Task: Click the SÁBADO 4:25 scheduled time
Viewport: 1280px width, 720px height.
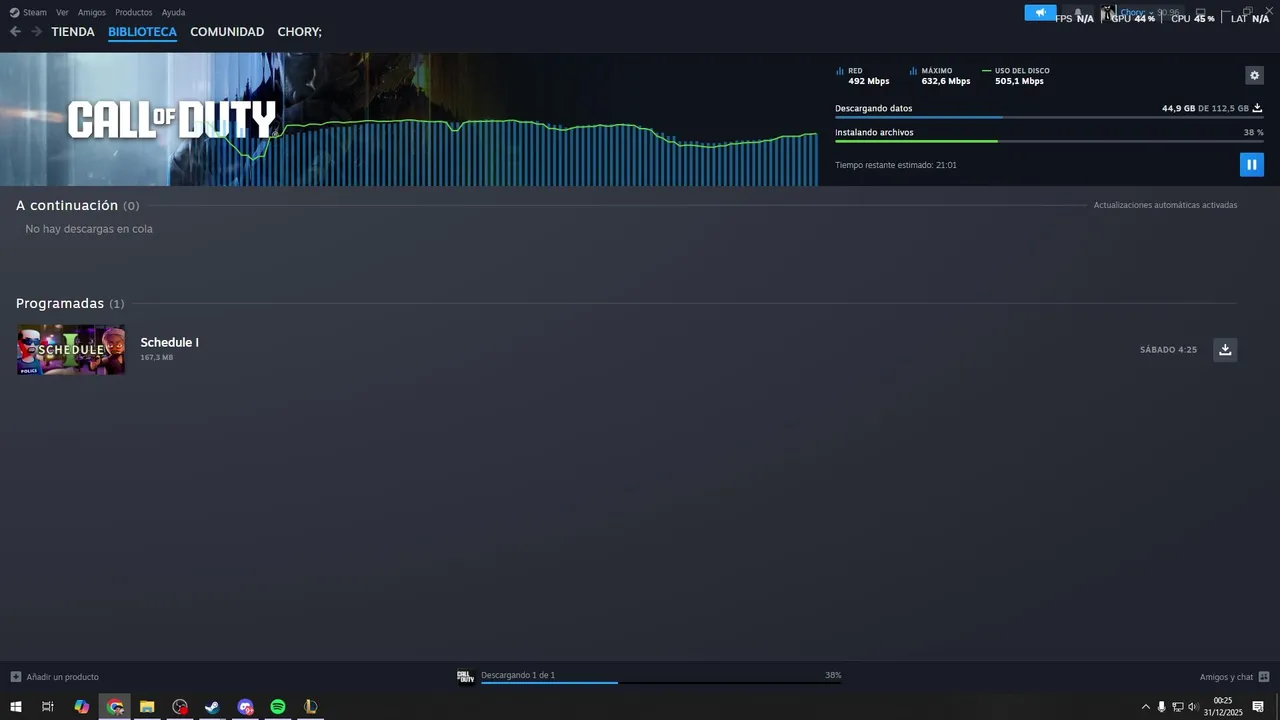Action: point(1168,350)
